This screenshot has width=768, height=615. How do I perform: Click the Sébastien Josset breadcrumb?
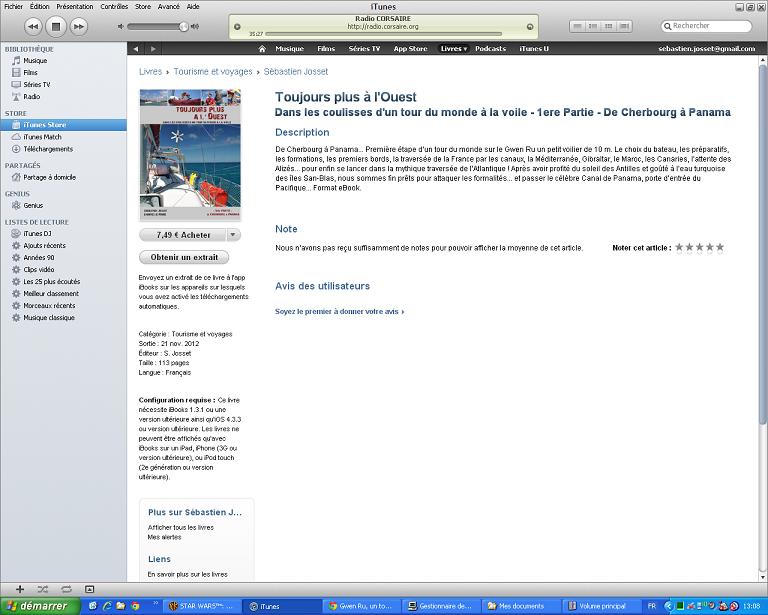point(296,71)
